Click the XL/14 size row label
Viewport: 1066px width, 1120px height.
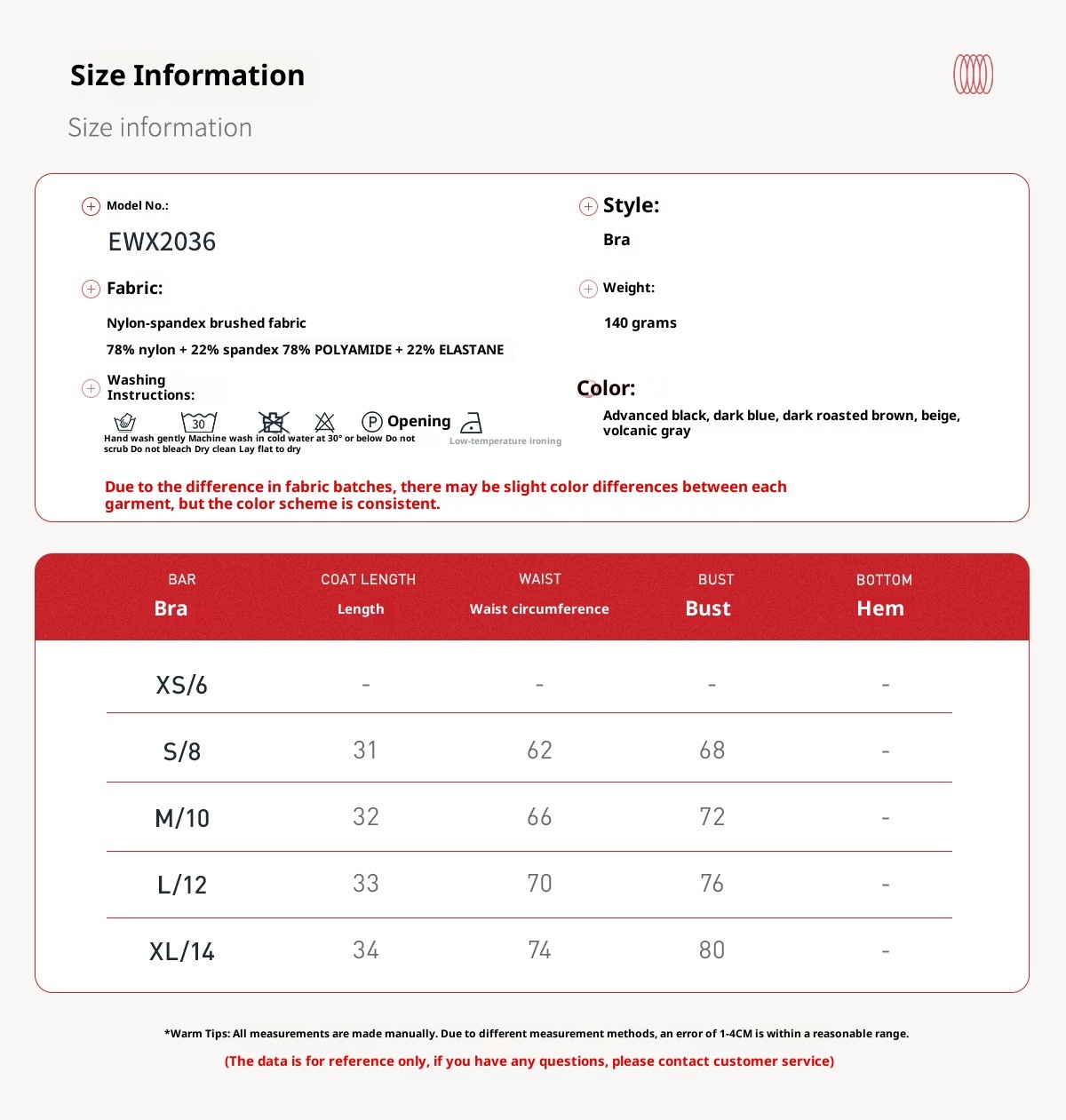coord(182,951)
